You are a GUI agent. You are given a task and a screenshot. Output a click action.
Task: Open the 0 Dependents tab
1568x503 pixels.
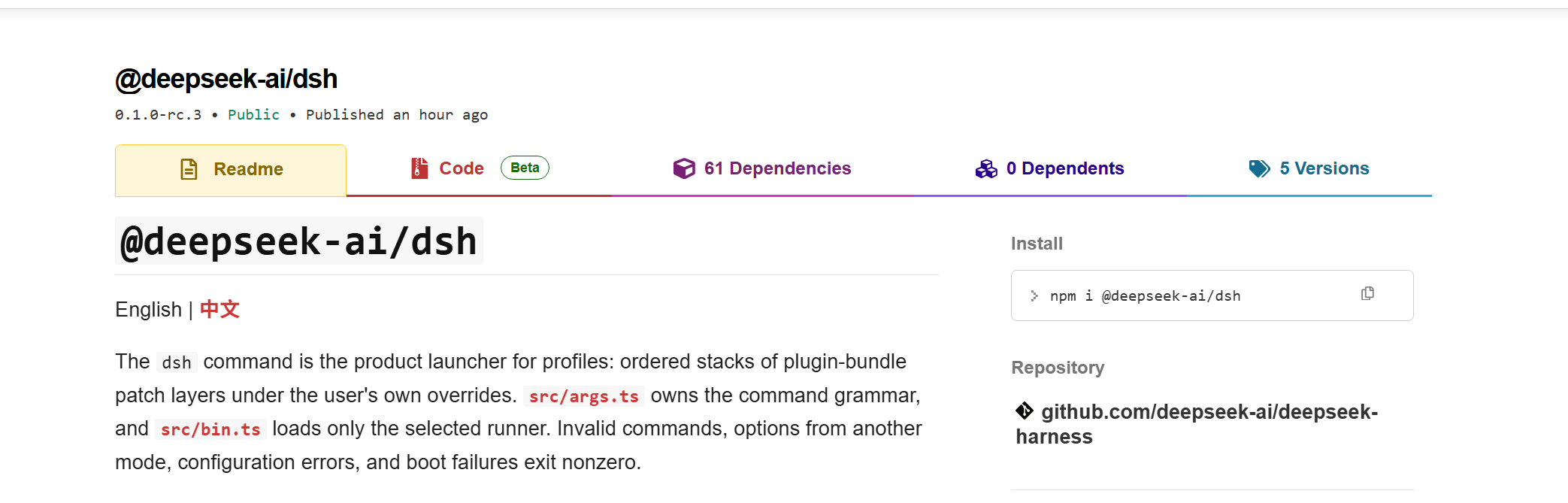click(1049, 169)
